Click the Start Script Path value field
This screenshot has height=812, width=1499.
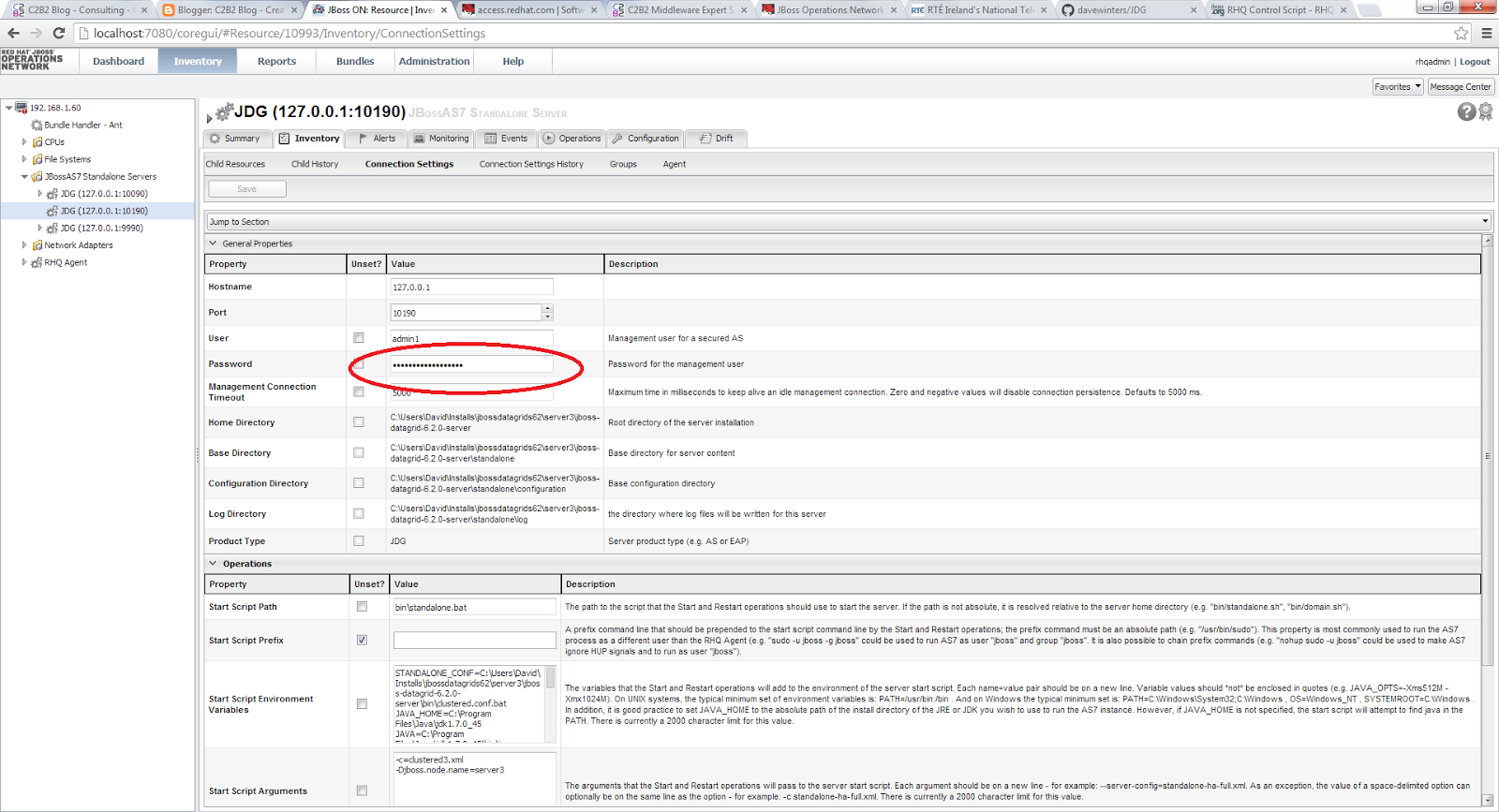point(475,607)
